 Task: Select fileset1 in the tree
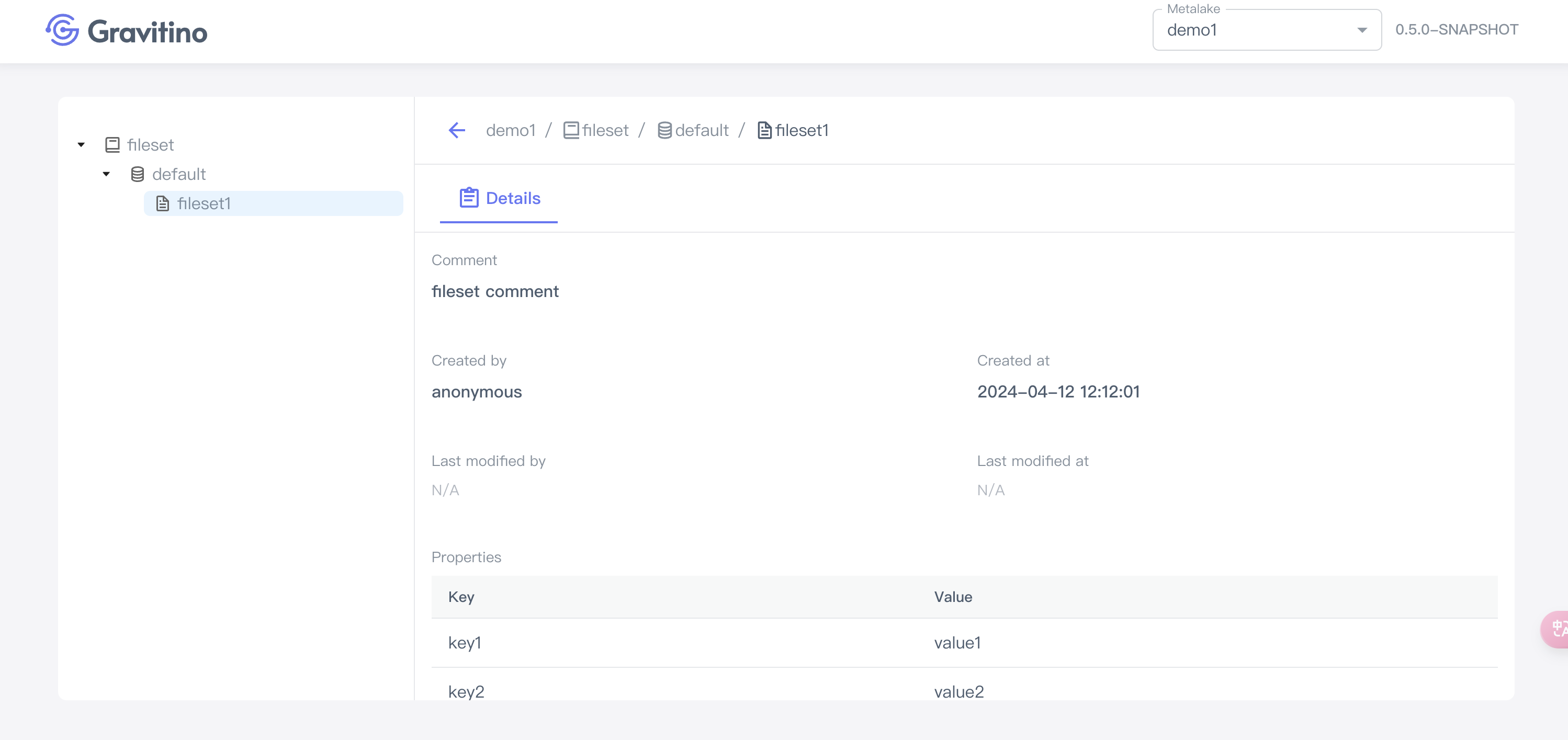click(x=273, y=203)
